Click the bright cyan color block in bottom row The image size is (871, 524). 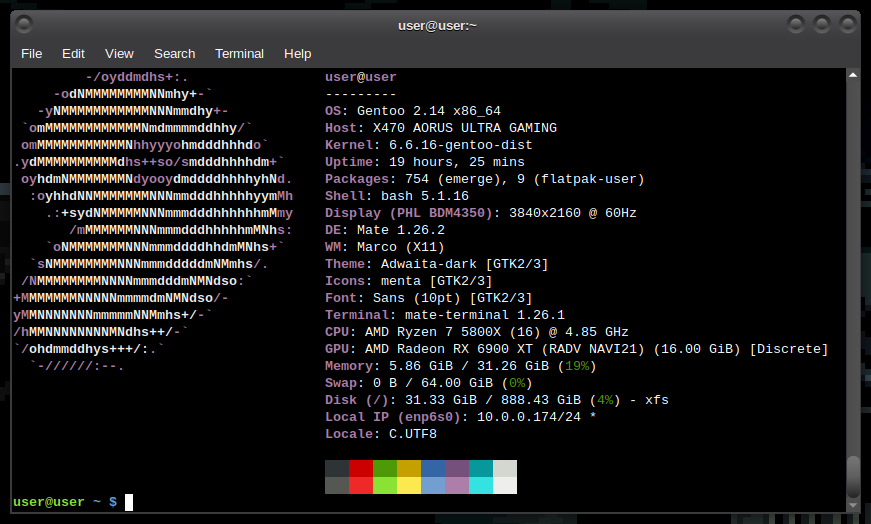coord(480,485)
